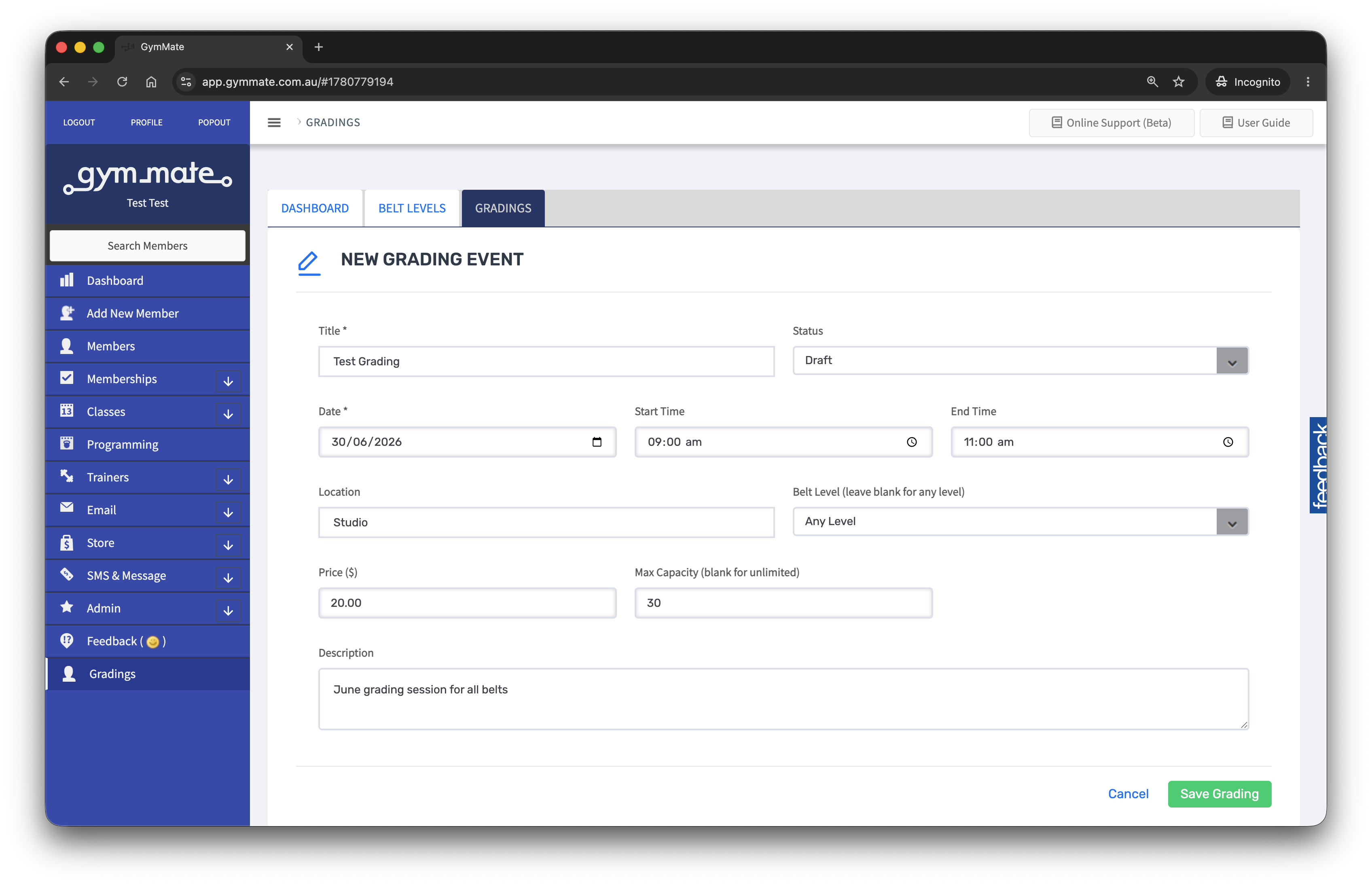Click the Title input field
Image resolution: width=1372 pixels, height=886 pixels.
(547, 361)
